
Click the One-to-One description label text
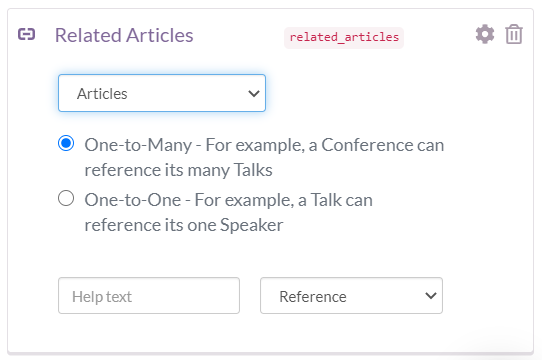[228, 212]
